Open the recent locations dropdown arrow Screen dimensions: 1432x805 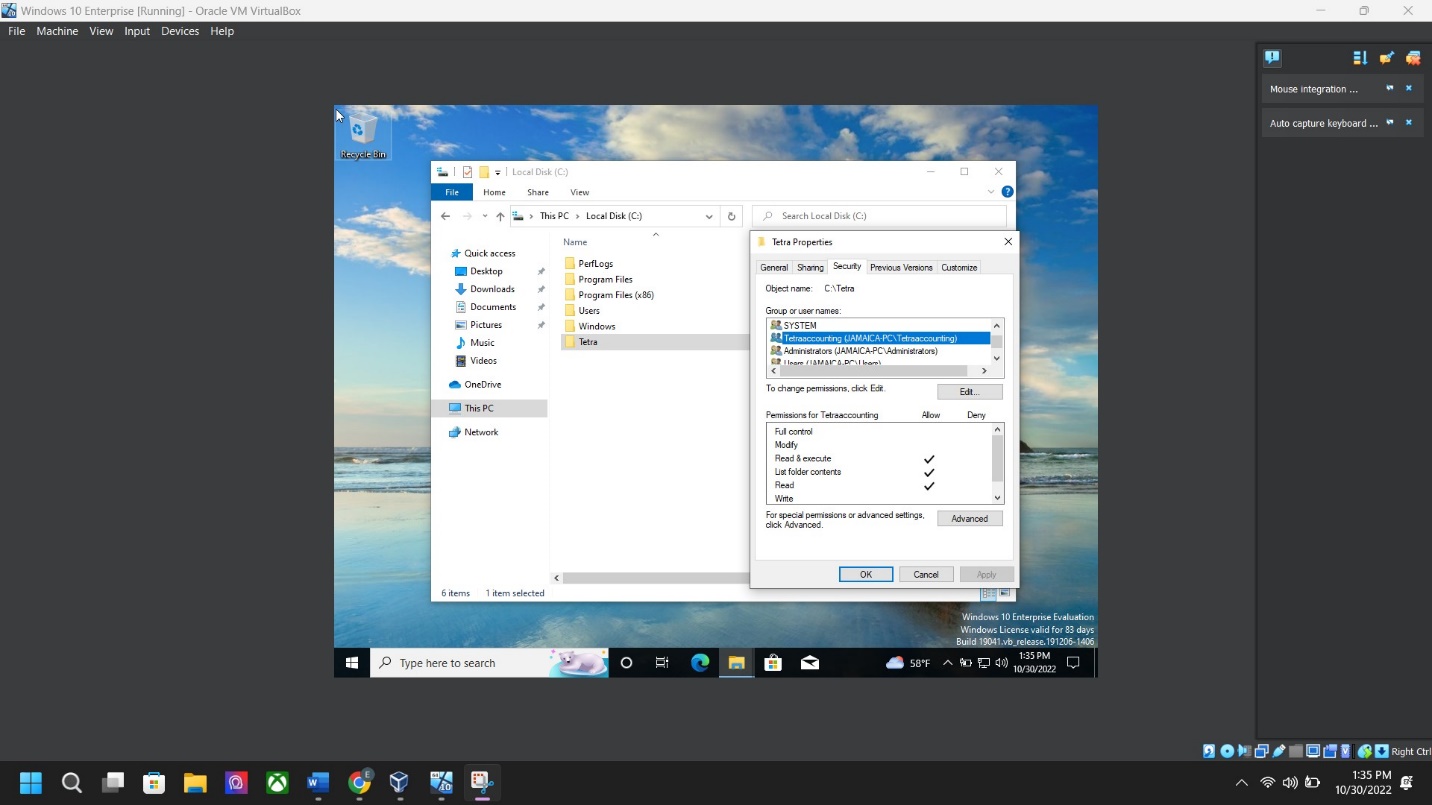(x=485, y=216)
